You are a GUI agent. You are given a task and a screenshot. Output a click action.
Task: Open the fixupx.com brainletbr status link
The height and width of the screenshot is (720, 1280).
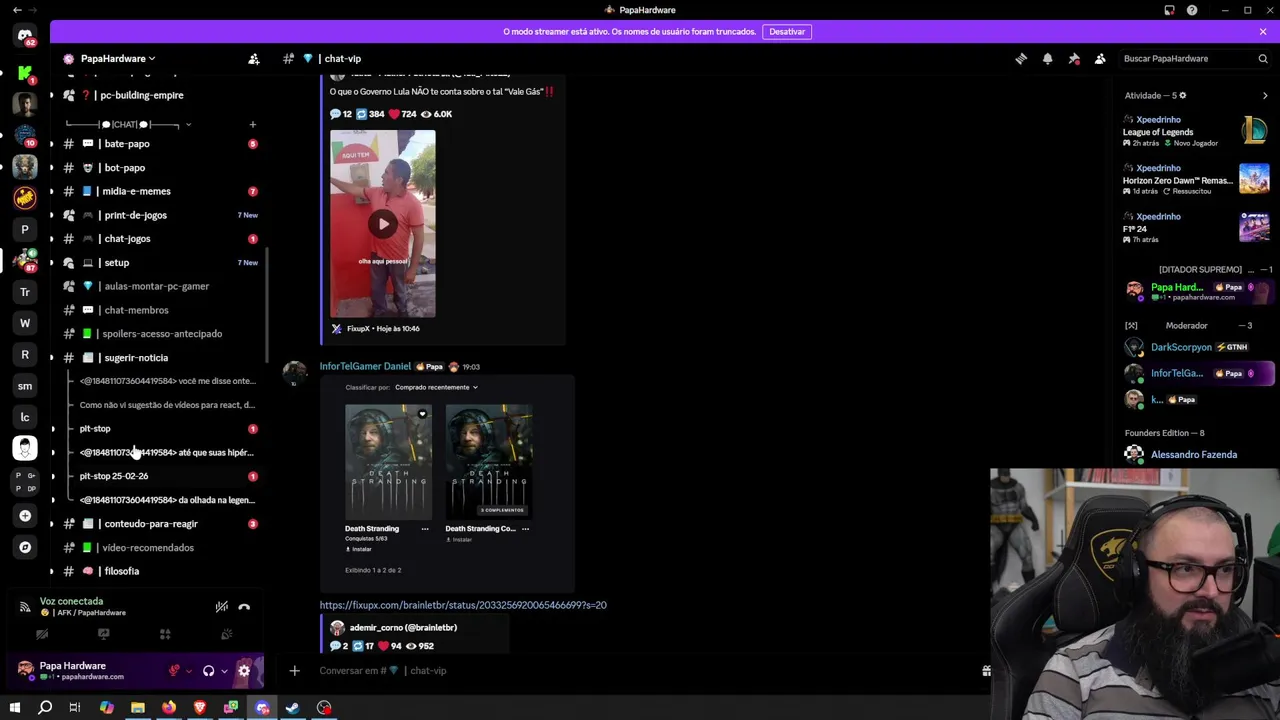coord(463,605)
